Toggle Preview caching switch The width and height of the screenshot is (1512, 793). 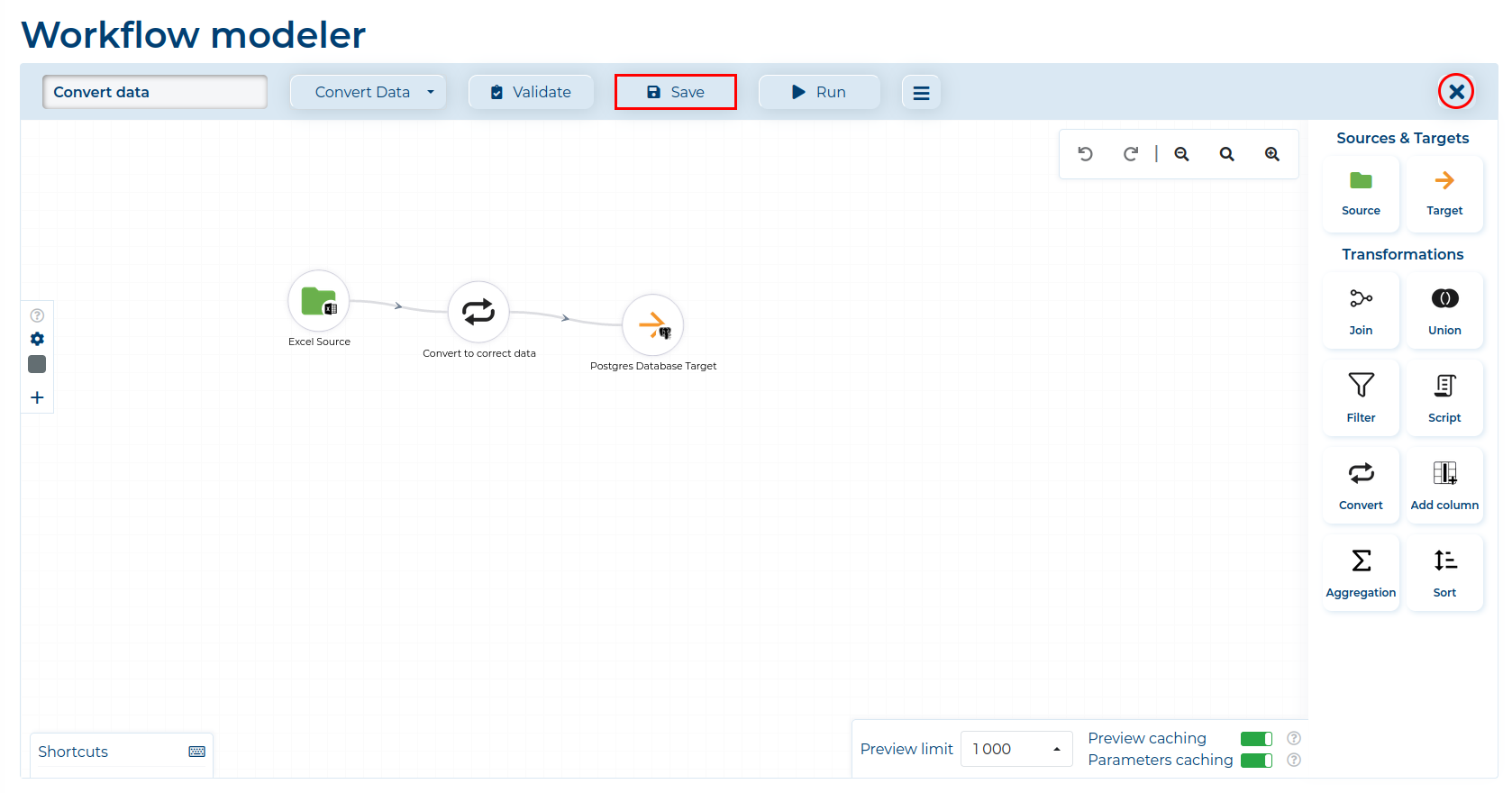click(1256, 739)
